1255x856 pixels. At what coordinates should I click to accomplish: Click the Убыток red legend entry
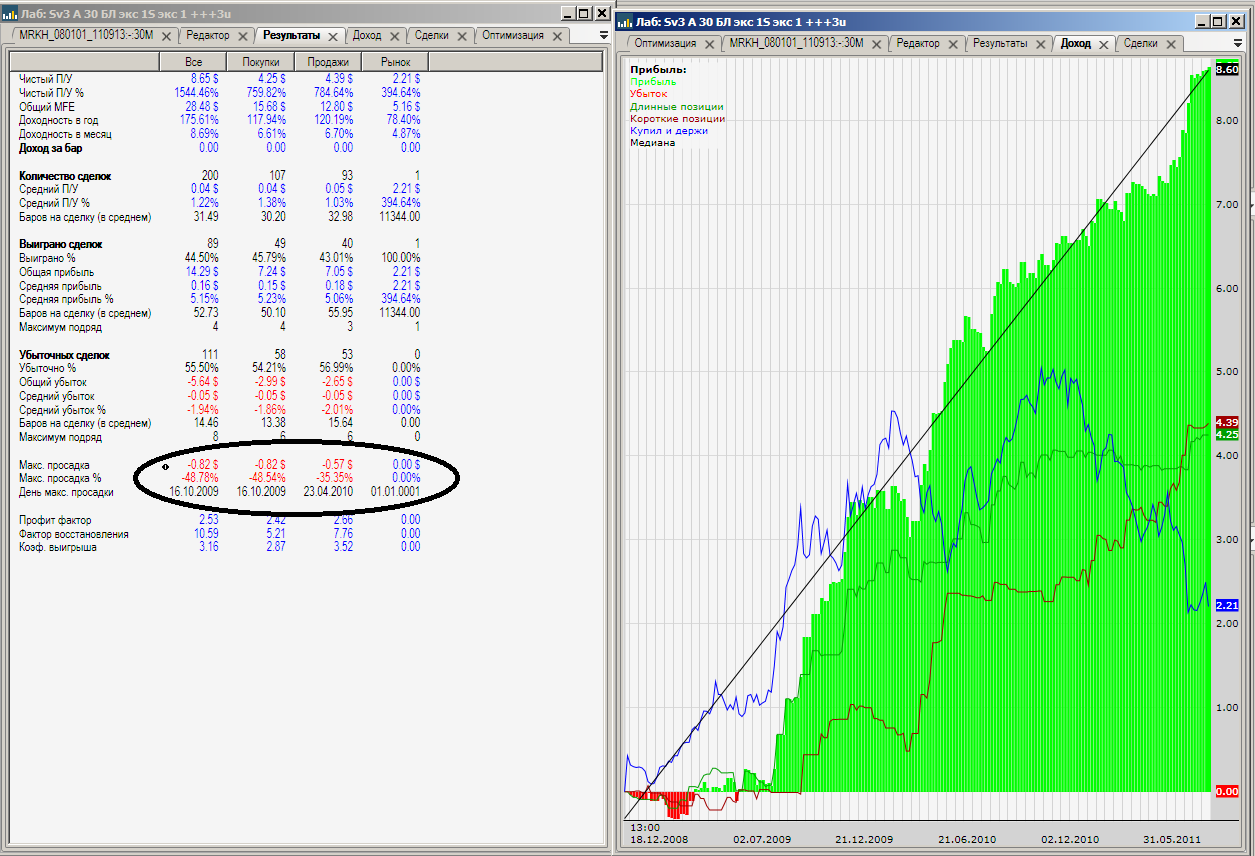650,94
